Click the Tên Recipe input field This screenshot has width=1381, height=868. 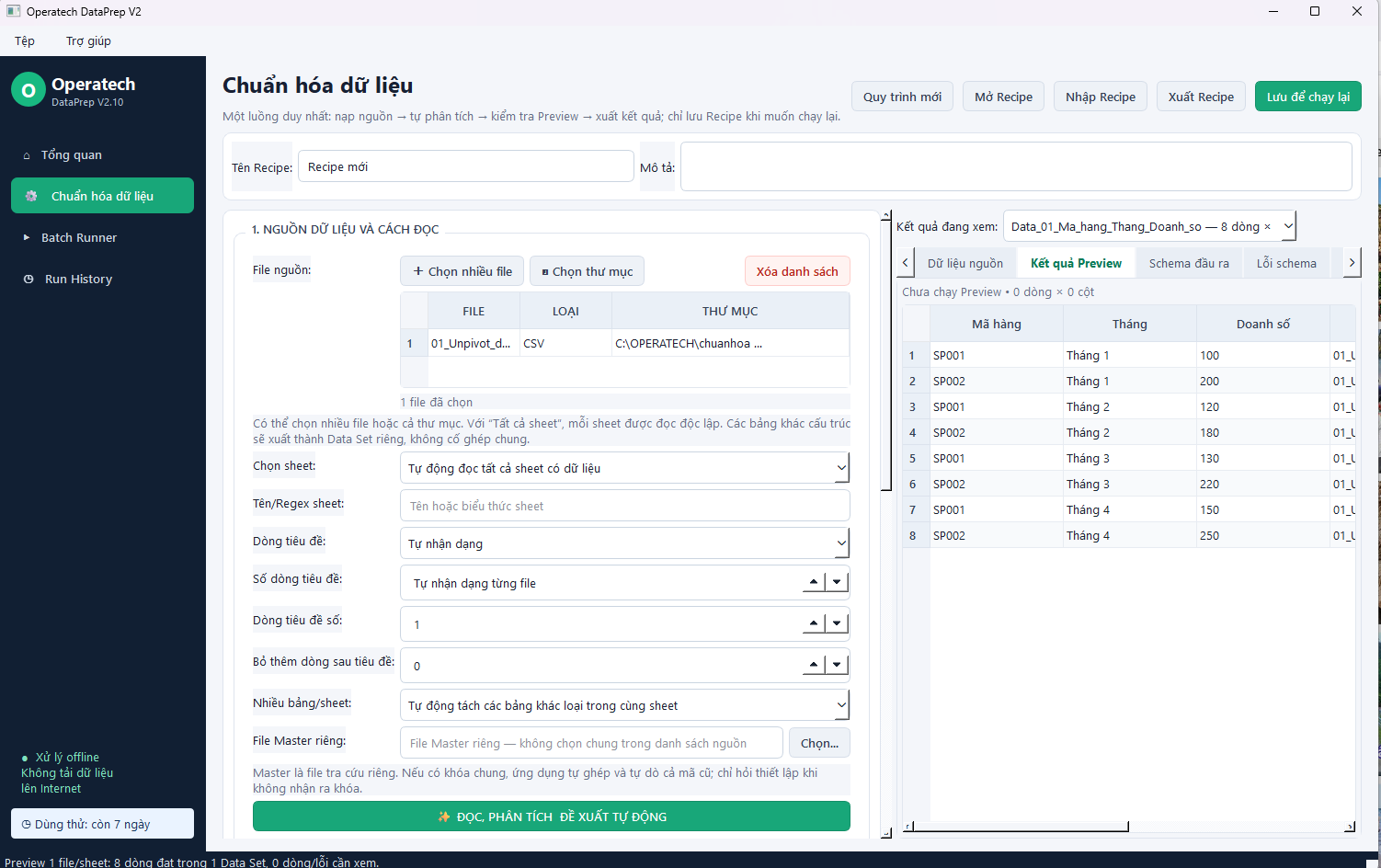466,166
